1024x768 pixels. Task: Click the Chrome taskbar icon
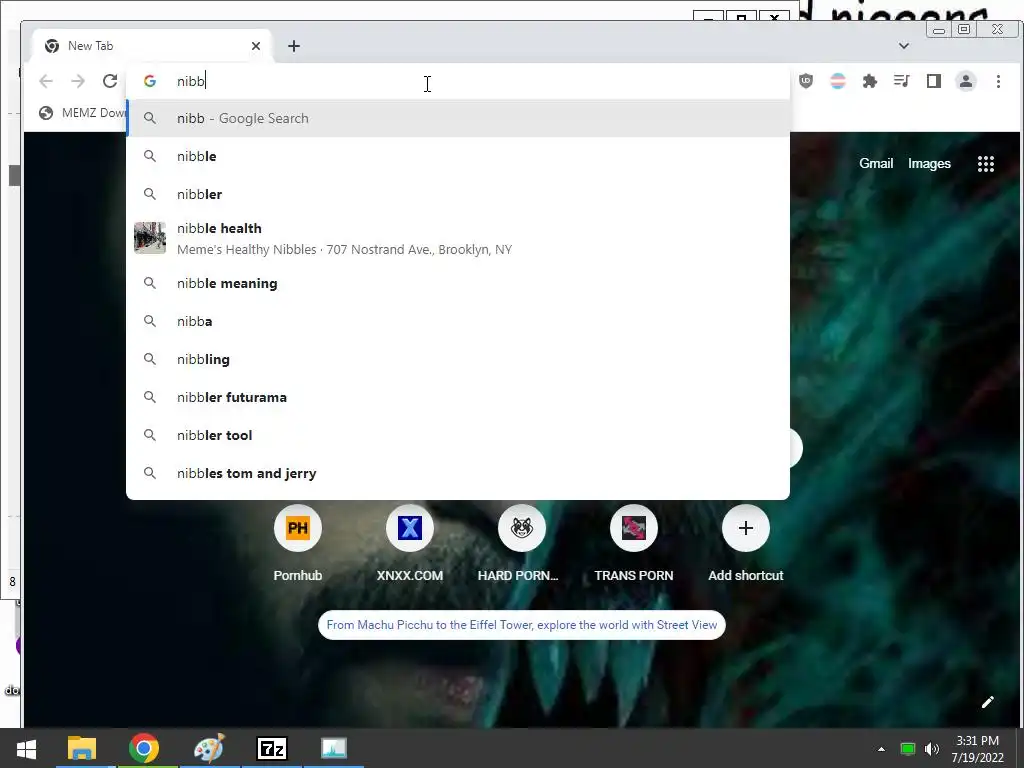tap(144, 748)
